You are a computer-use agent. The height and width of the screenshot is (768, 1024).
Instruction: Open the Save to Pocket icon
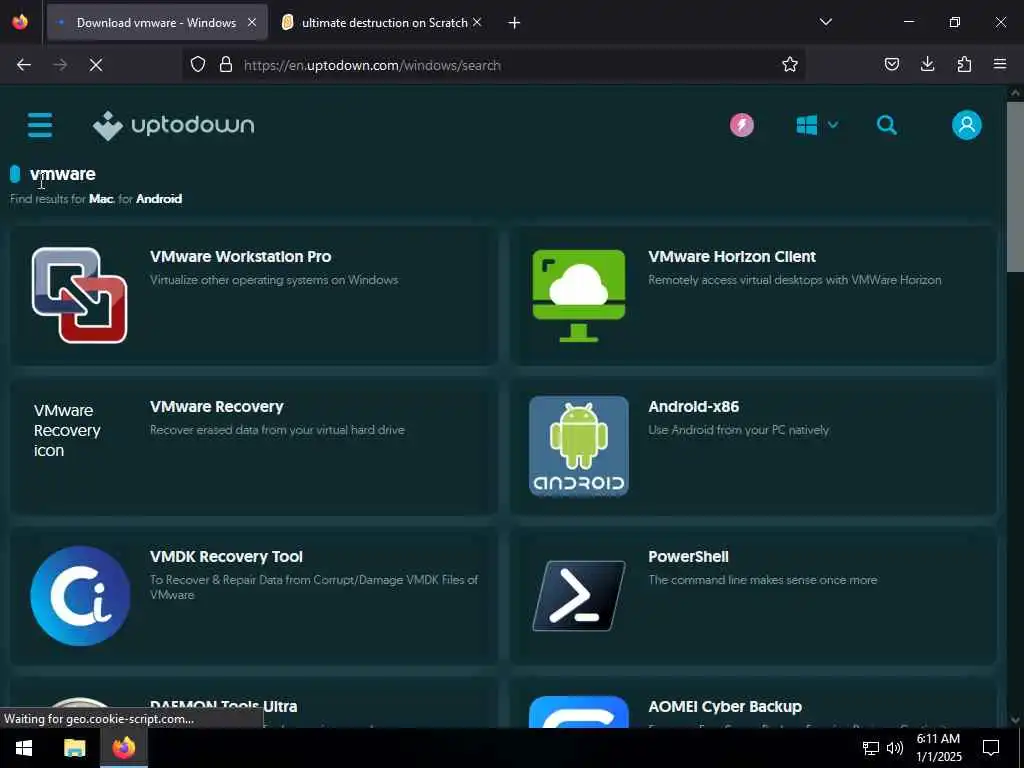[x=891, y=65]
